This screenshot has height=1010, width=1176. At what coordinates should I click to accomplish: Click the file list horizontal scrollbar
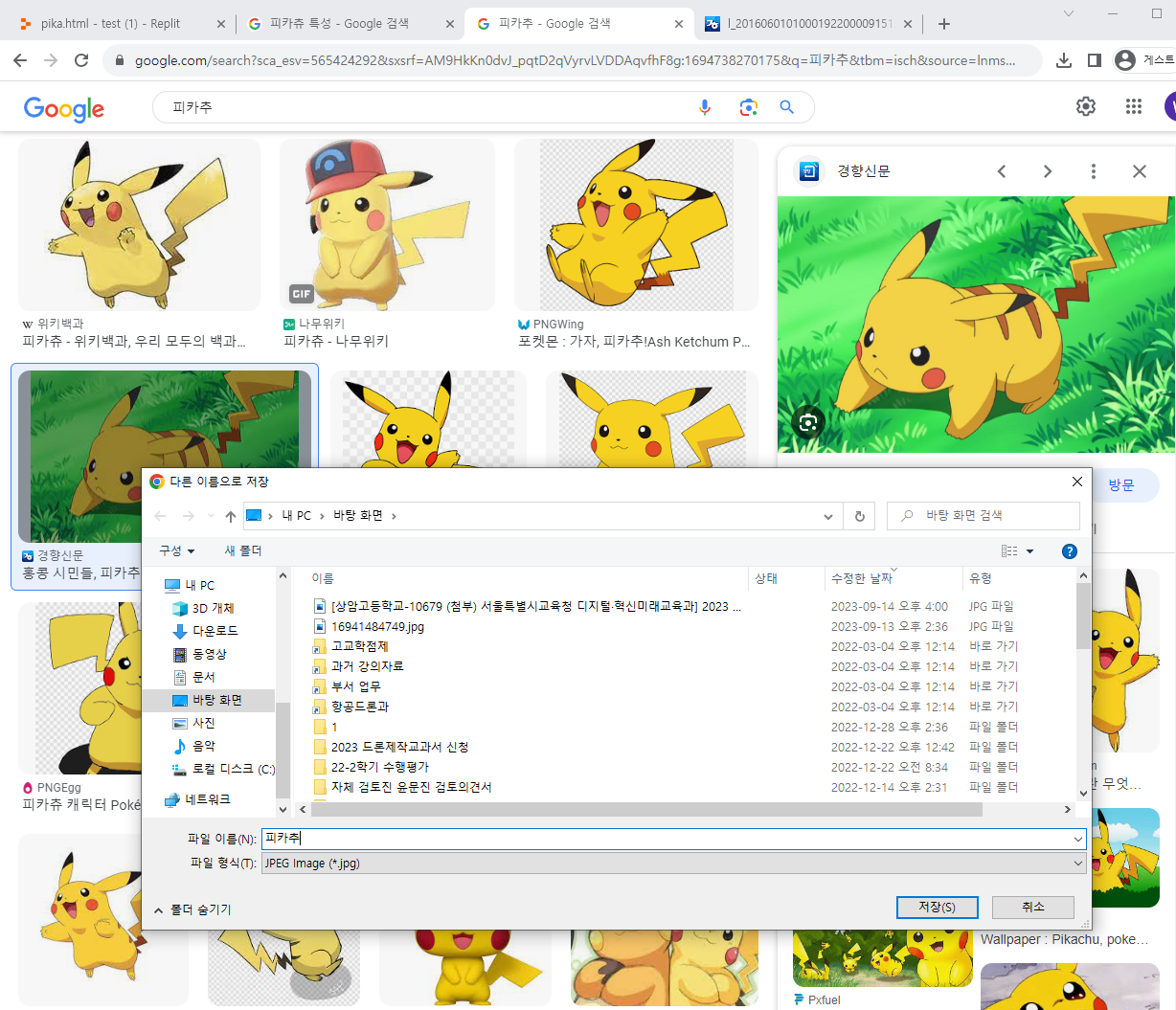pyautogui.click(x=645, y=810)
